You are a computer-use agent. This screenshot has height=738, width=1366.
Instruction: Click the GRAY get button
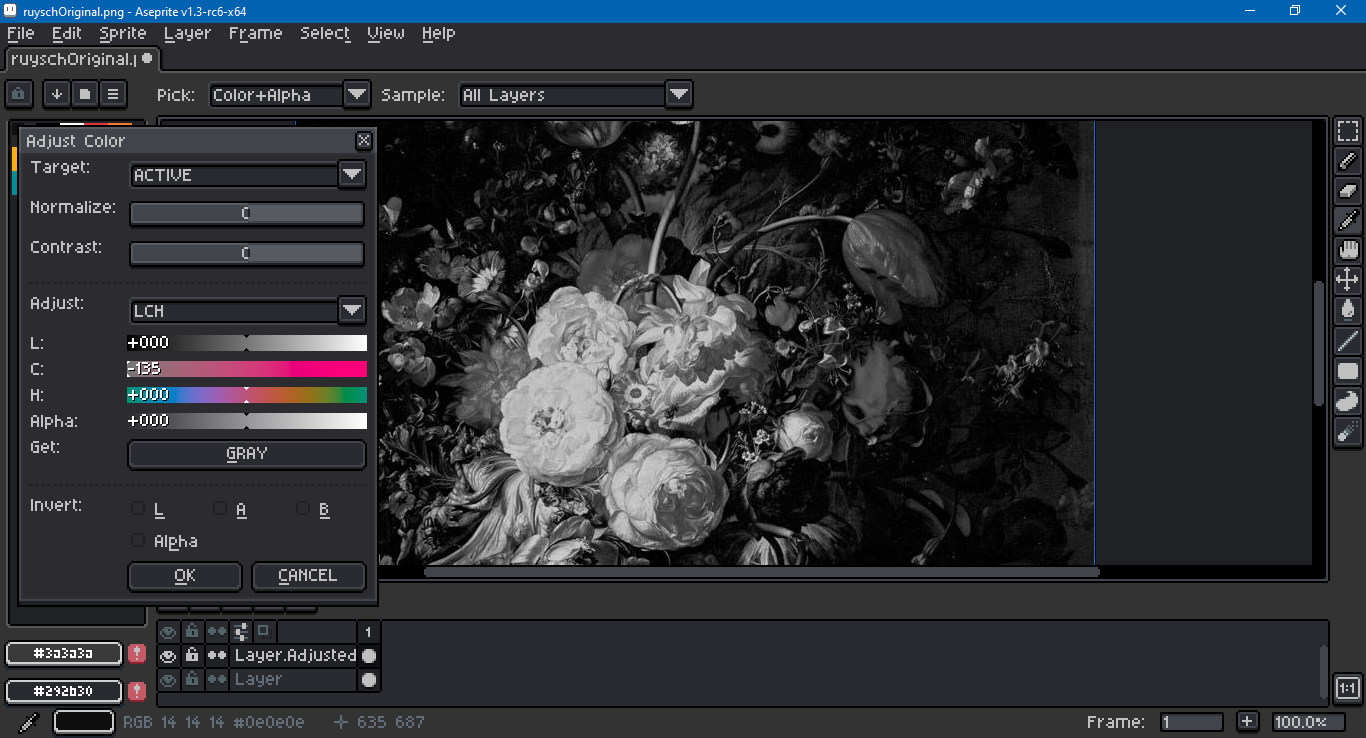coord(247,454)
